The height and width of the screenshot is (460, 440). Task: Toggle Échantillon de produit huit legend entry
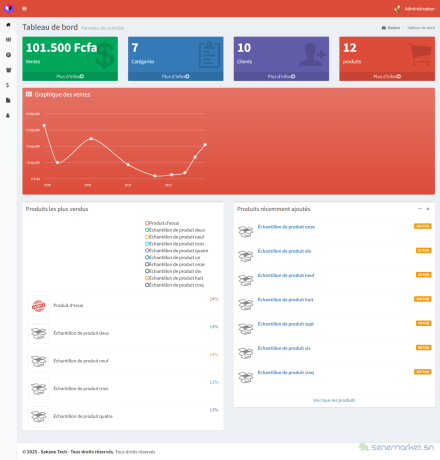tap(174, 278)
